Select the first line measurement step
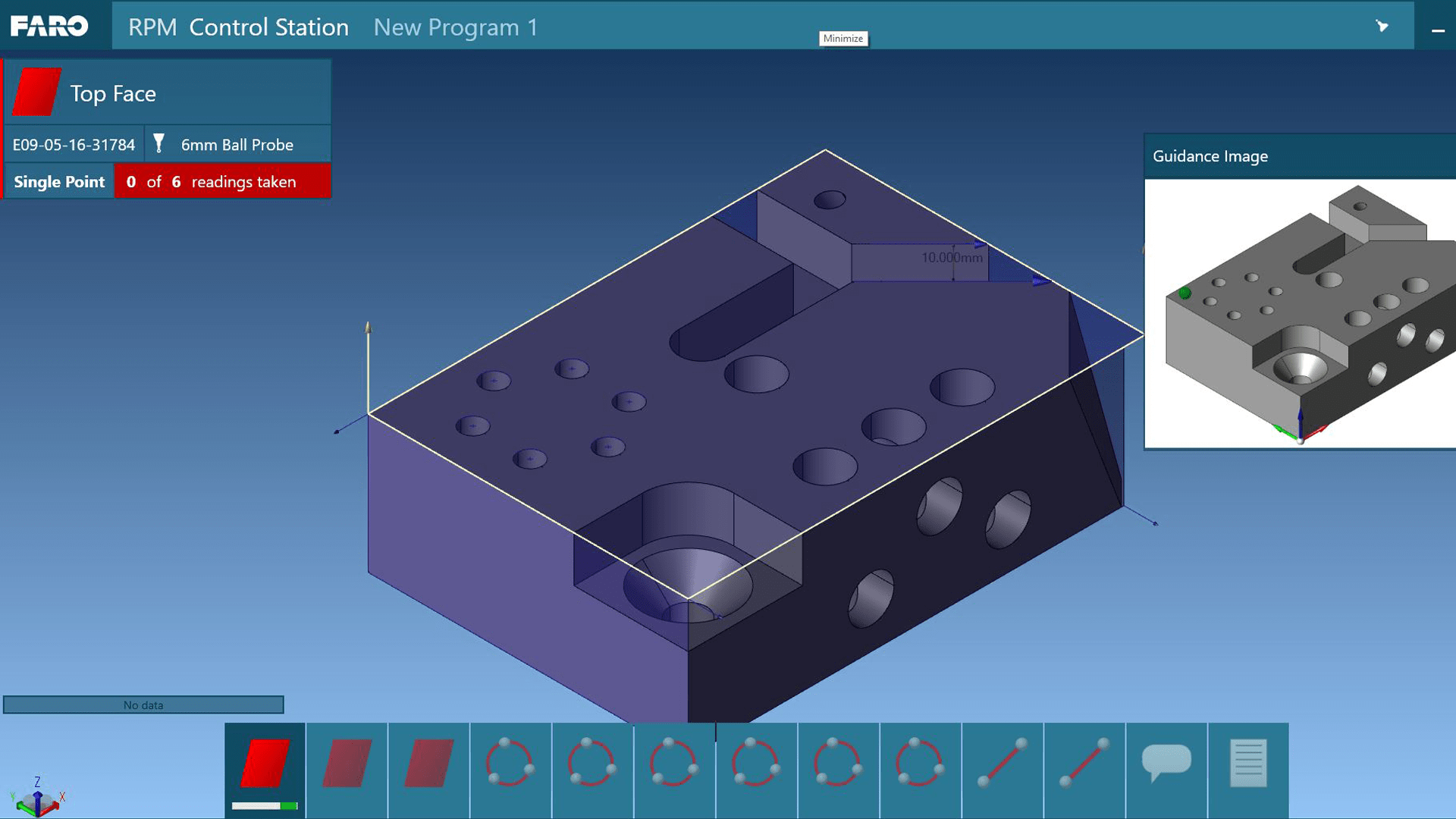Viewport: 1456px width, 819px height. (x=1002, y=763)
